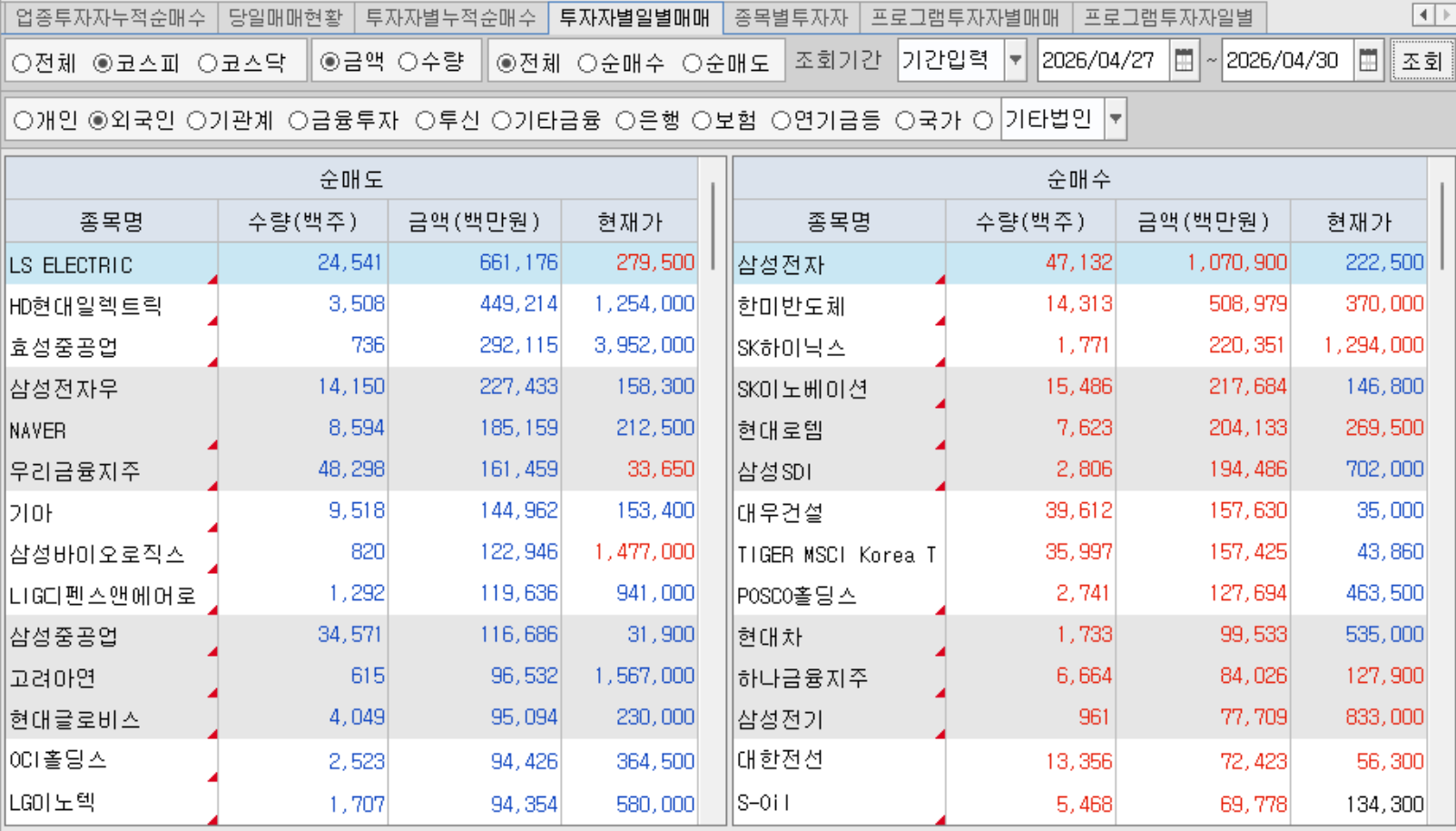The image size is (1456, 831).
Task: Select the 현대글로비스 row
Action: (x=351, y=718)
